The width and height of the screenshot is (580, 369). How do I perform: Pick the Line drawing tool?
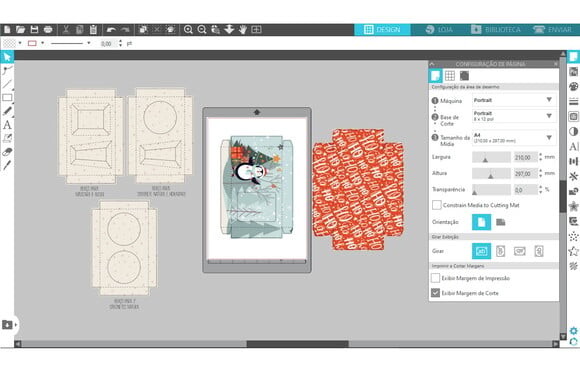7,84
